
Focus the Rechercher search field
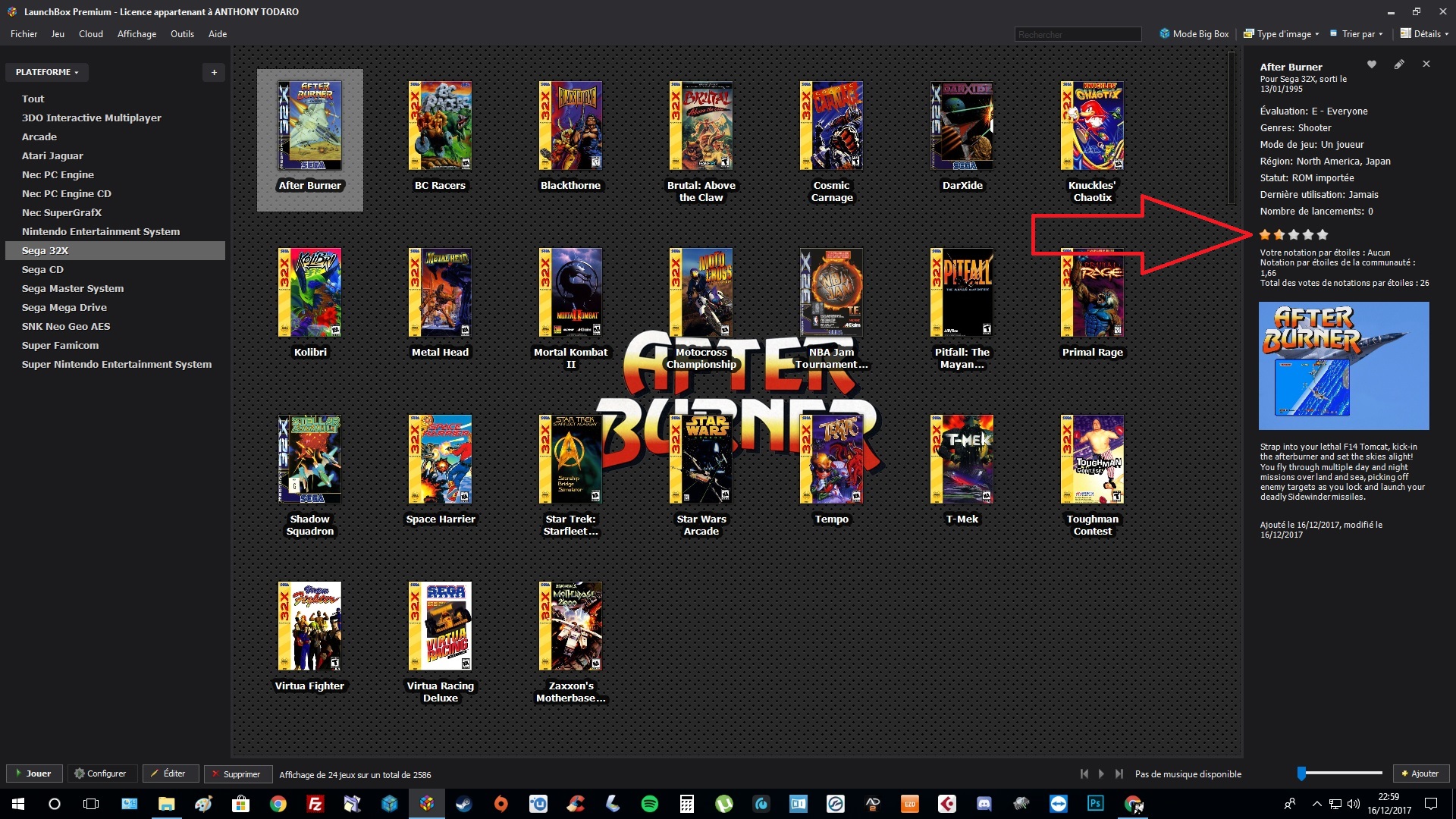click(1078, 34)
